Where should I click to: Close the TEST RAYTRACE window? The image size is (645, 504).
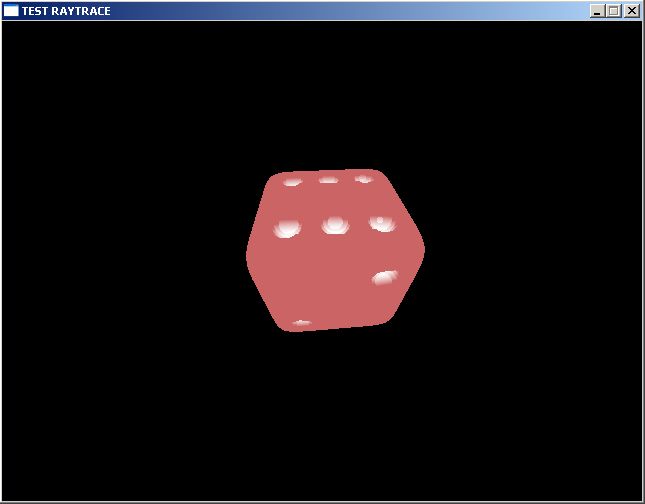tap(632, 11)
